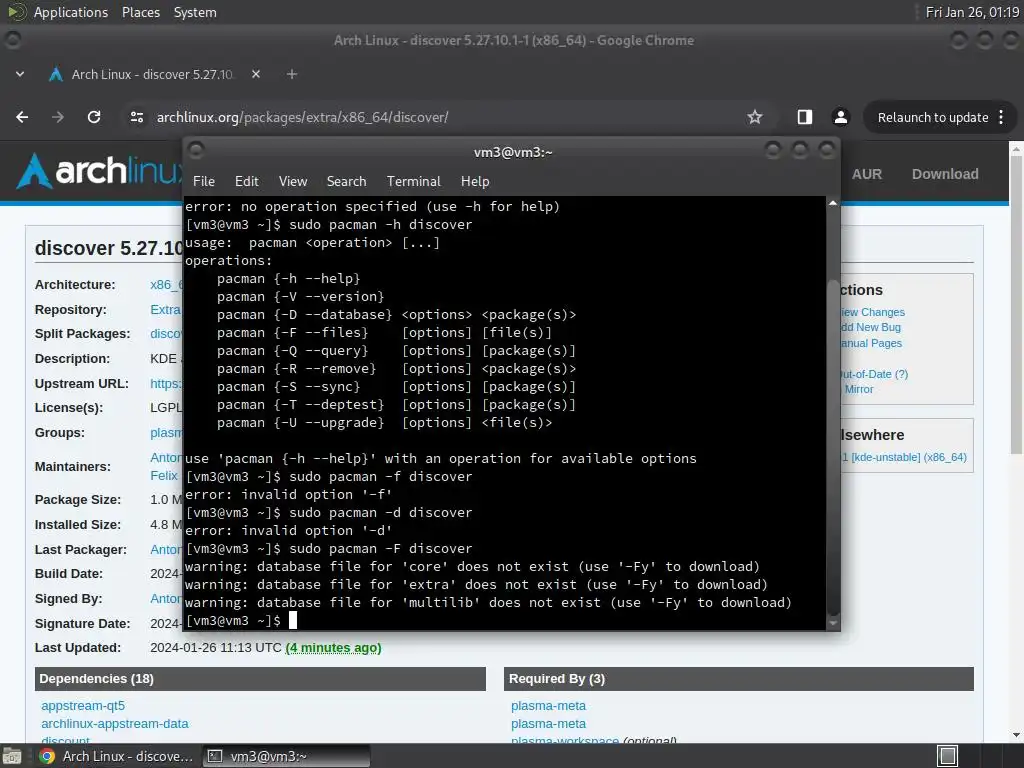The image size is (1024, 768).
Task: Click Felix maintainer link
Action: click(164, 475)
